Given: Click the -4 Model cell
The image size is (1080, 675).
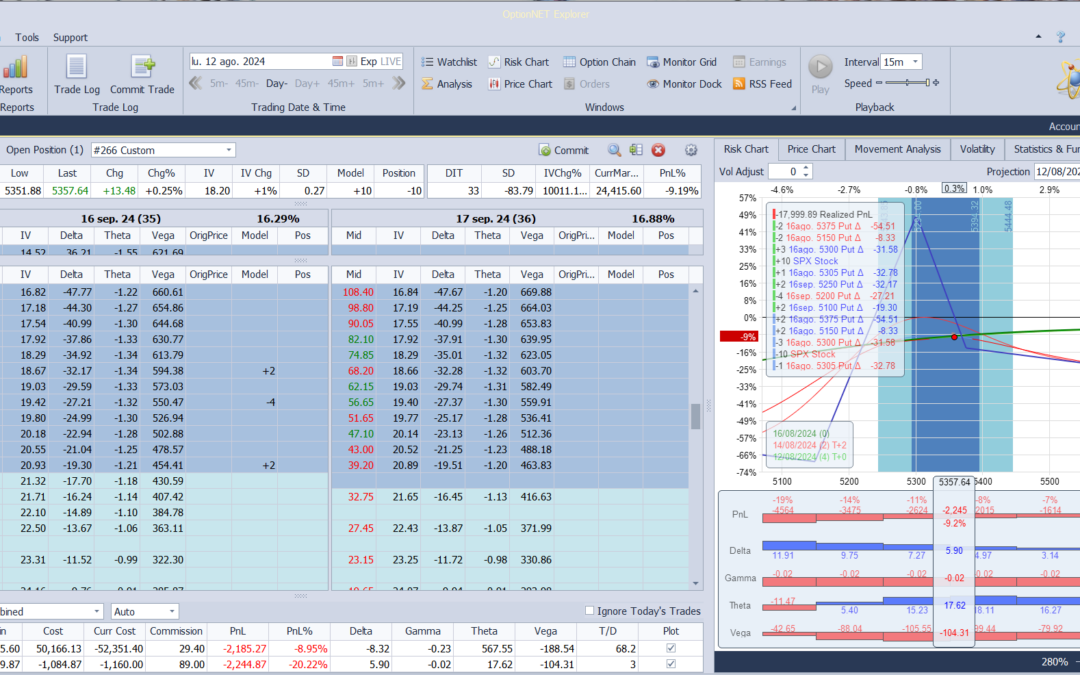Looking at the screenshot, I should (254, 402).
